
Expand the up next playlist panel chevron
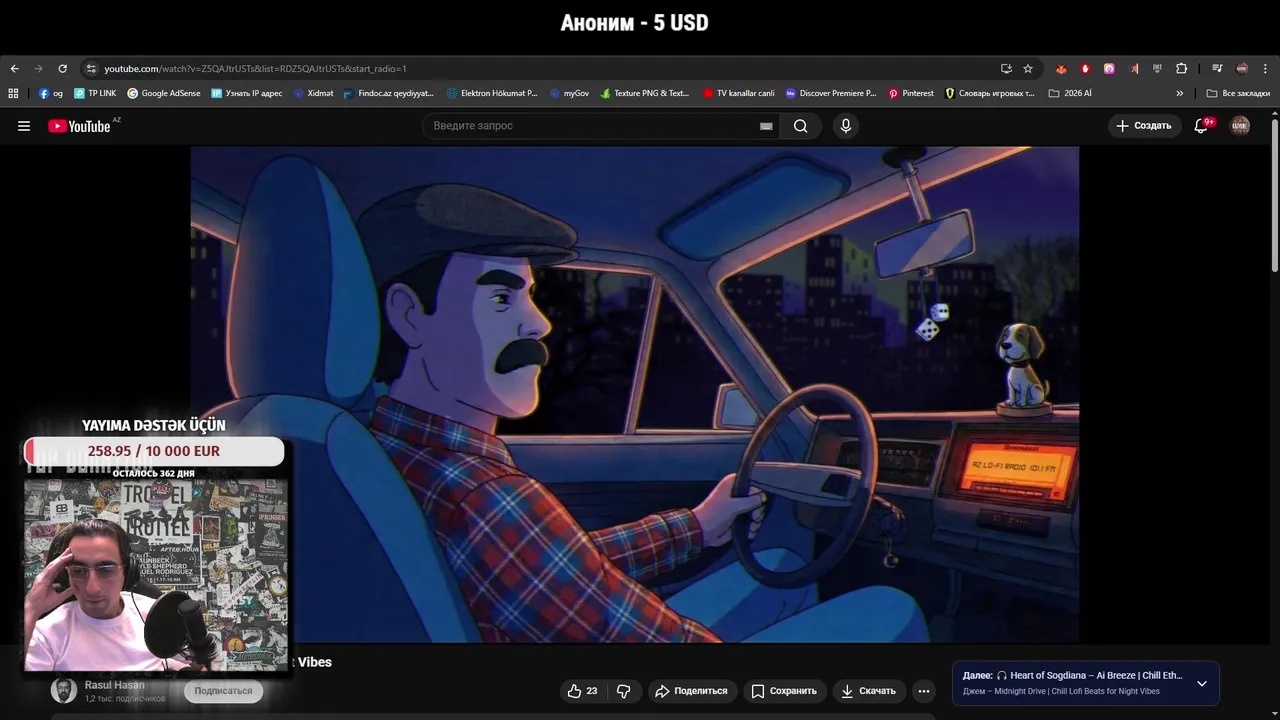click(1202, 684)
